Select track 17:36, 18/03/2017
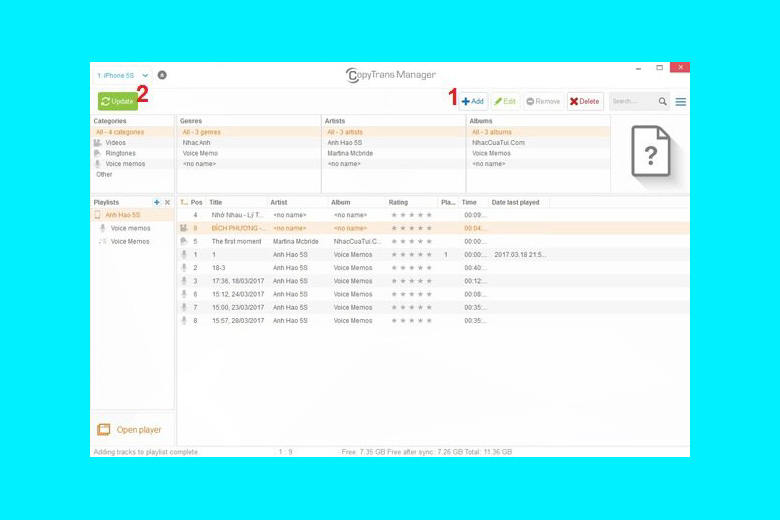 (433, 281)
